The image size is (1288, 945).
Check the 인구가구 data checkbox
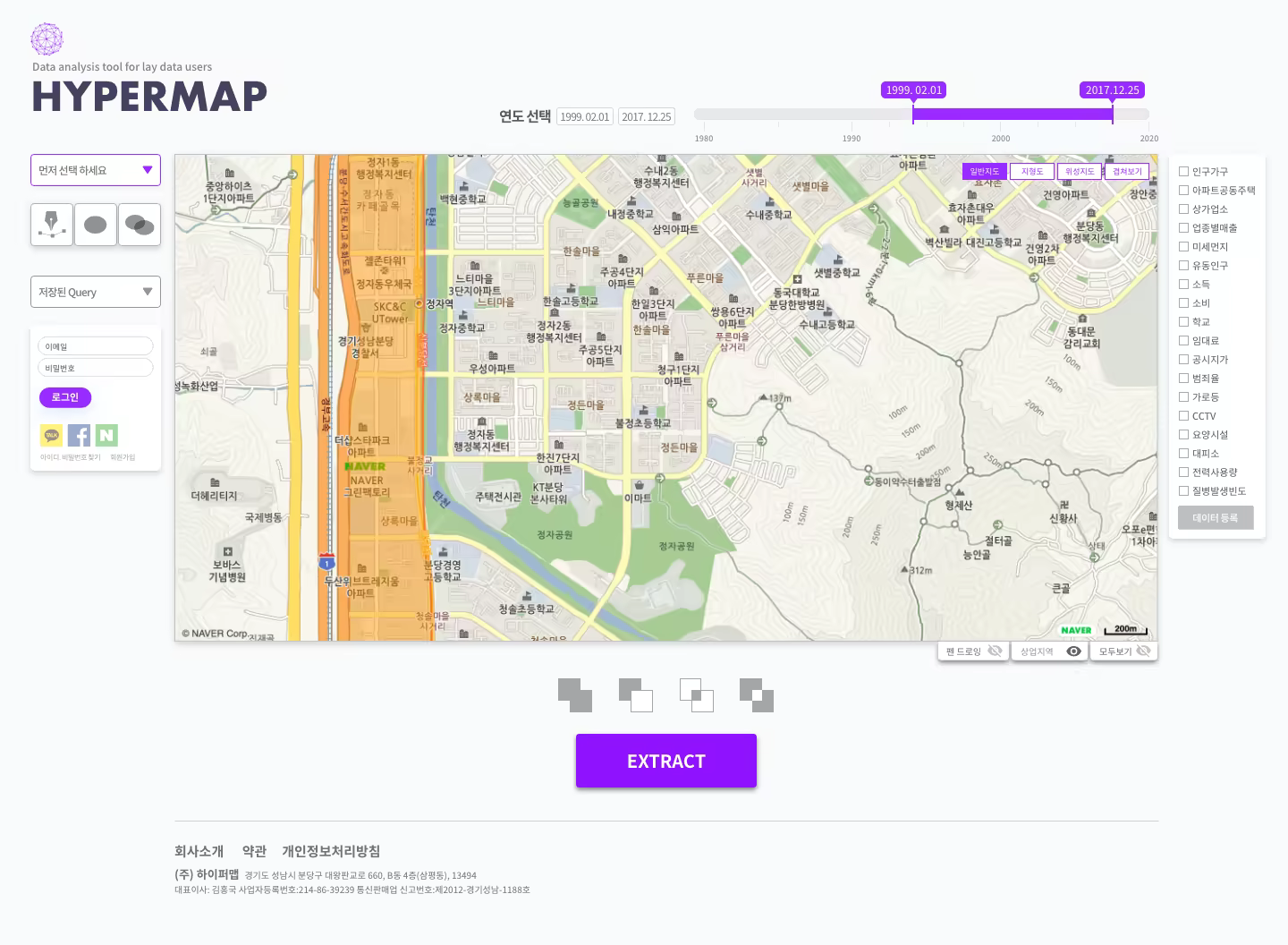[1184, 172]
